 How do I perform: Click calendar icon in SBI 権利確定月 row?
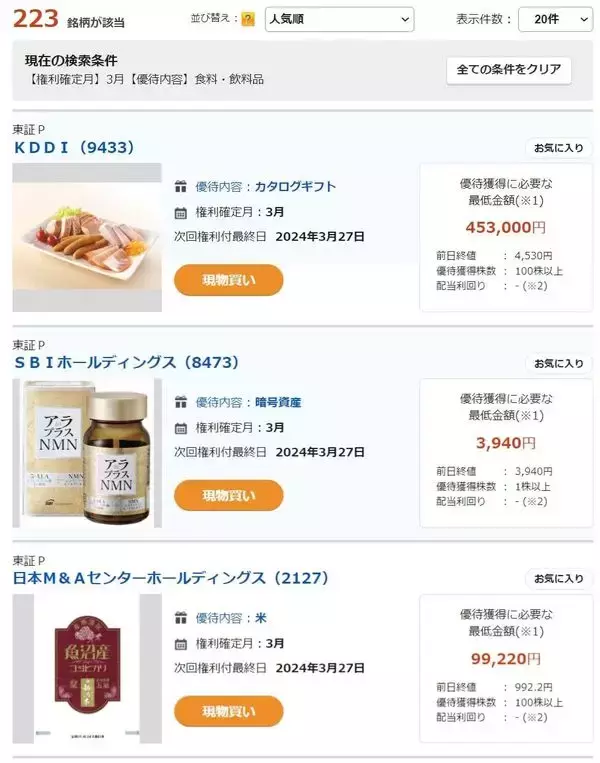181,428
